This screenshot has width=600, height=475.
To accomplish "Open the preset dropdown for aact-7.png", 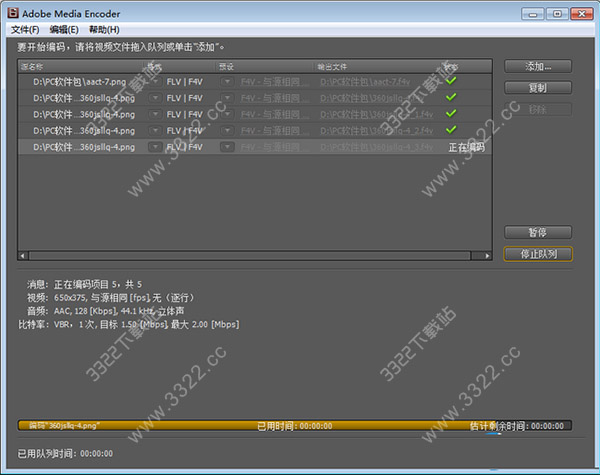I will tap(227, 82).
